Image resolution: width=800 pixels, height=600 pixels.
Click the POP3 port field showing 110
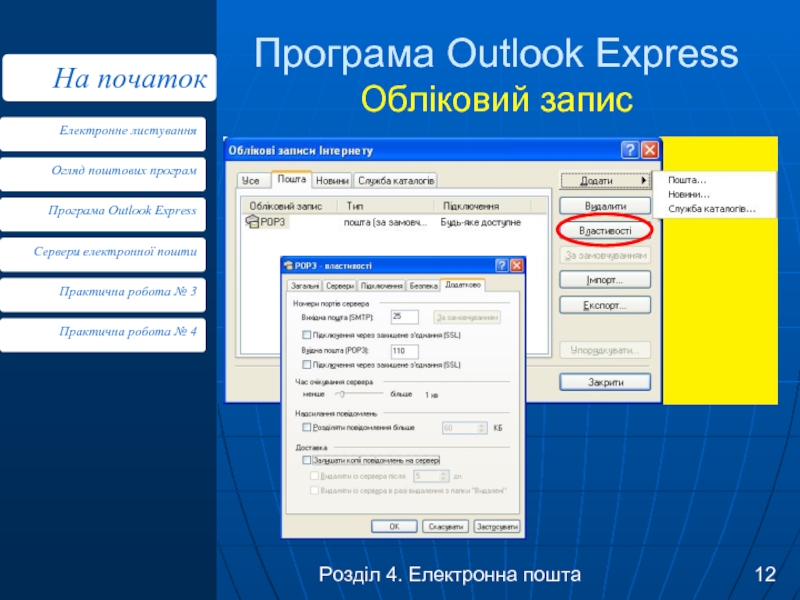pos(405,351)
